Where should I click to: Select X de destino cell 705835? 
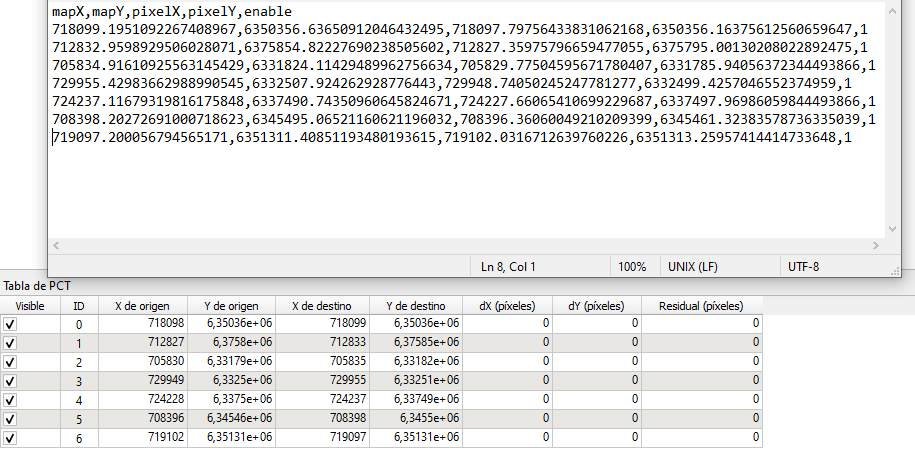pos(322,362)
